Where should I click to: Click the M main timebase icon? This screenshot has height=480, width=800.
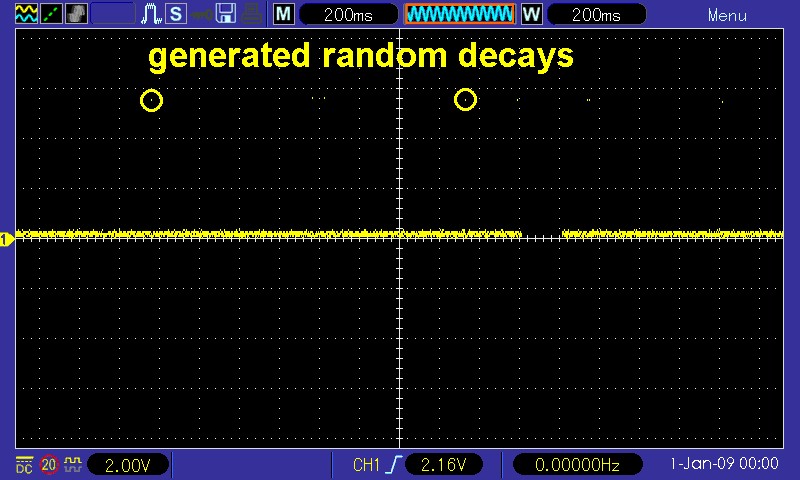click(284, 14)
